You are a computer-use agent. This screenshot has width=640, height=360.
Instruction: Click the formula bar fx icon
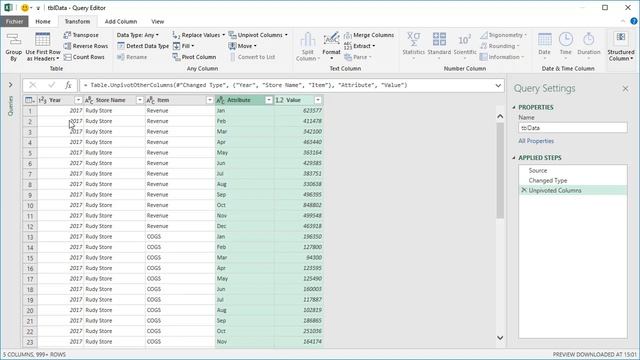click(x=68, y=85)
